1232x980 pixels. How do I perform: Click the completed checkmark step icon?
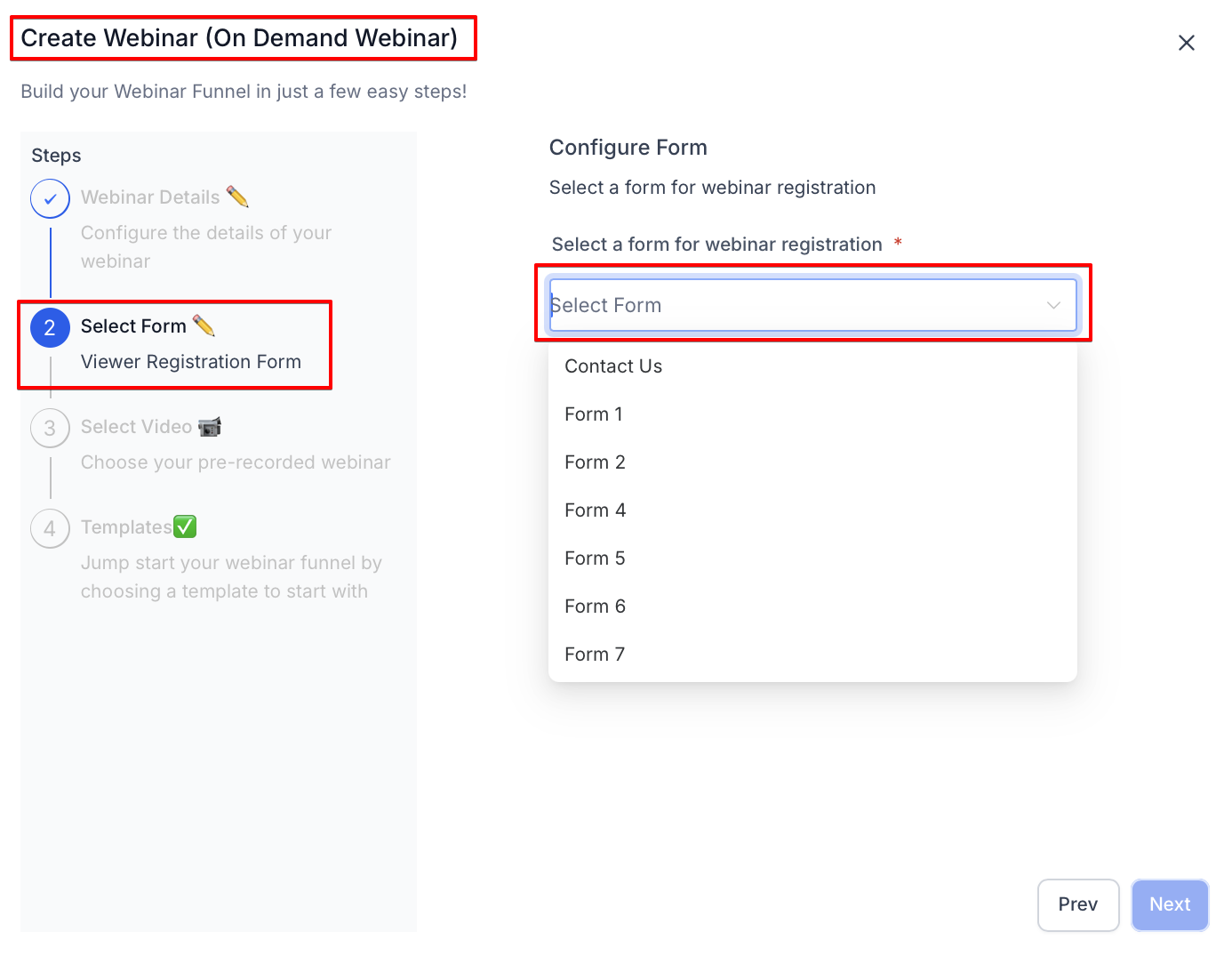click(x=50, y=198)
